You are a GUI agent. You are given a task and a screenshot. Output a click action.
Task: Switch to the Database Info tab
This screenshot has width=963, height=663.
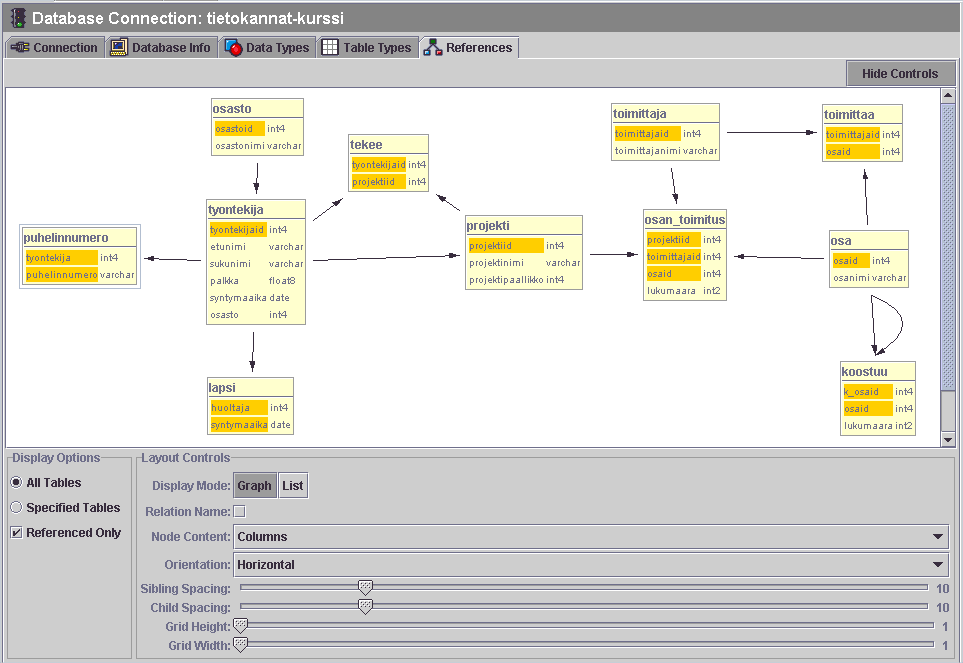pos(161,47)
